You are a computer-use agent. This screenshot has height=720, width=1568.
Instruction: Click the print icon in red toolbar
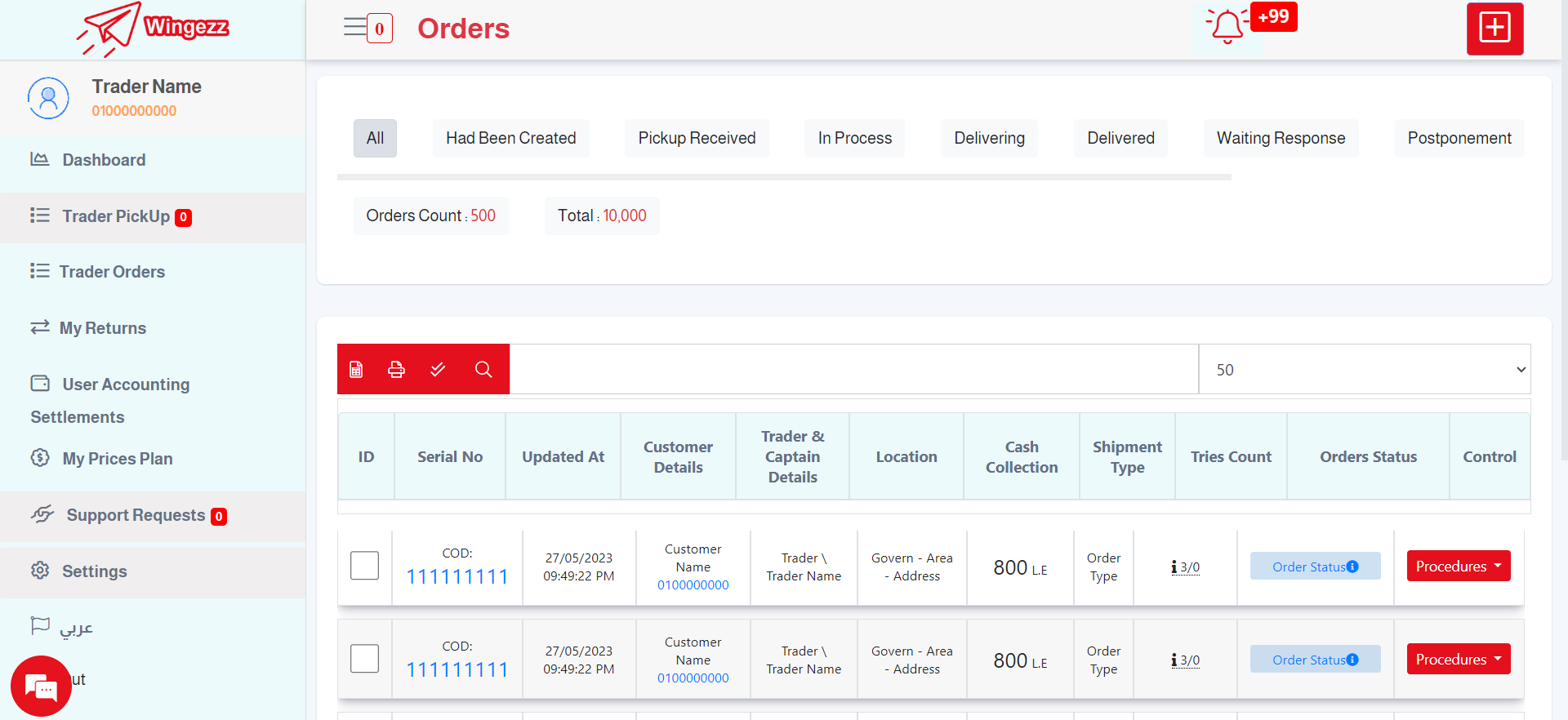[396, 370]
